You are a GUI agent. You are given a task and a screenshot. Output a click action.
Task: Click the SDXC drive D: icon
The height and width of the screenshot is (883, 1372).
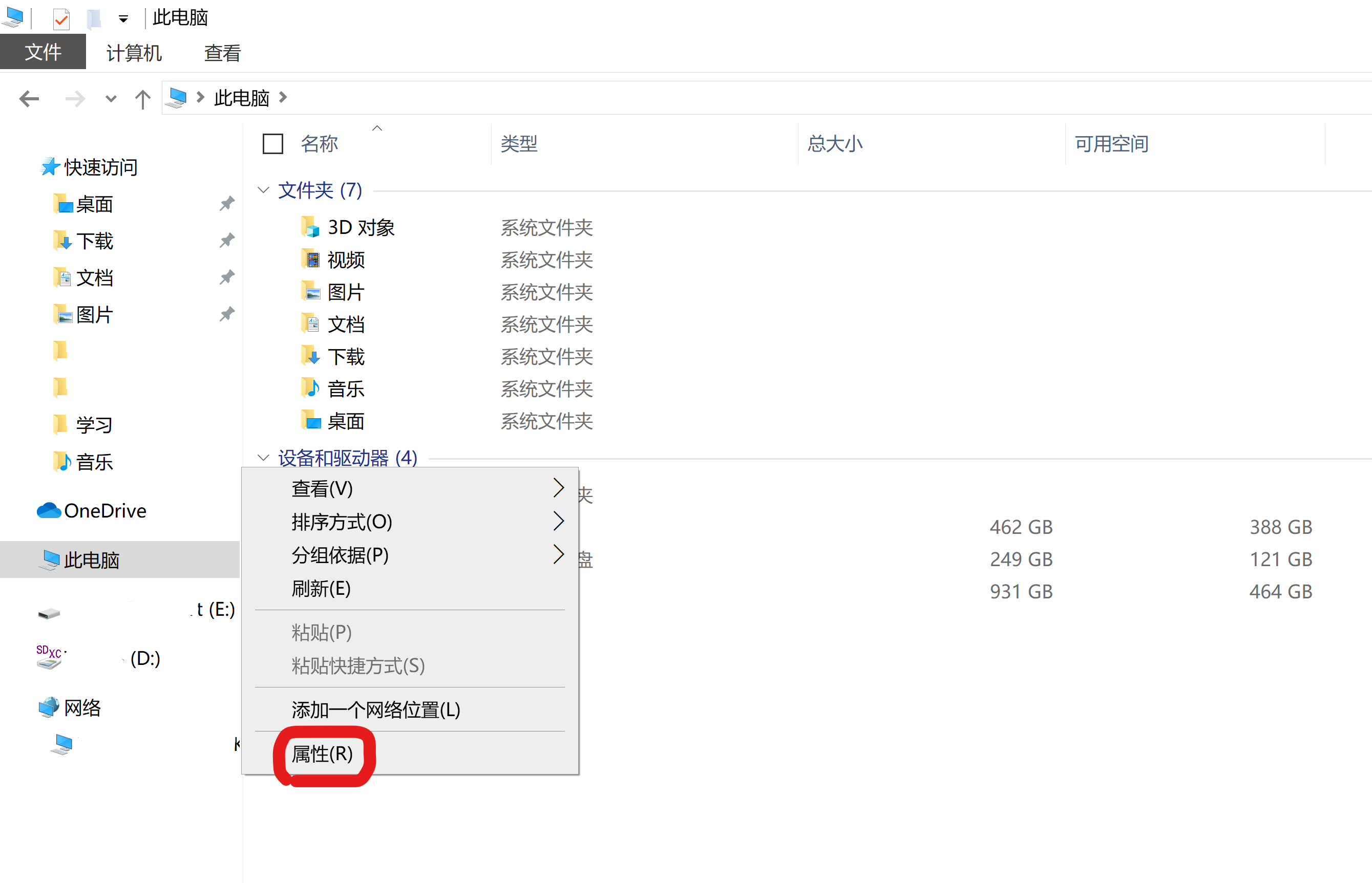click(x=49, y=658)
